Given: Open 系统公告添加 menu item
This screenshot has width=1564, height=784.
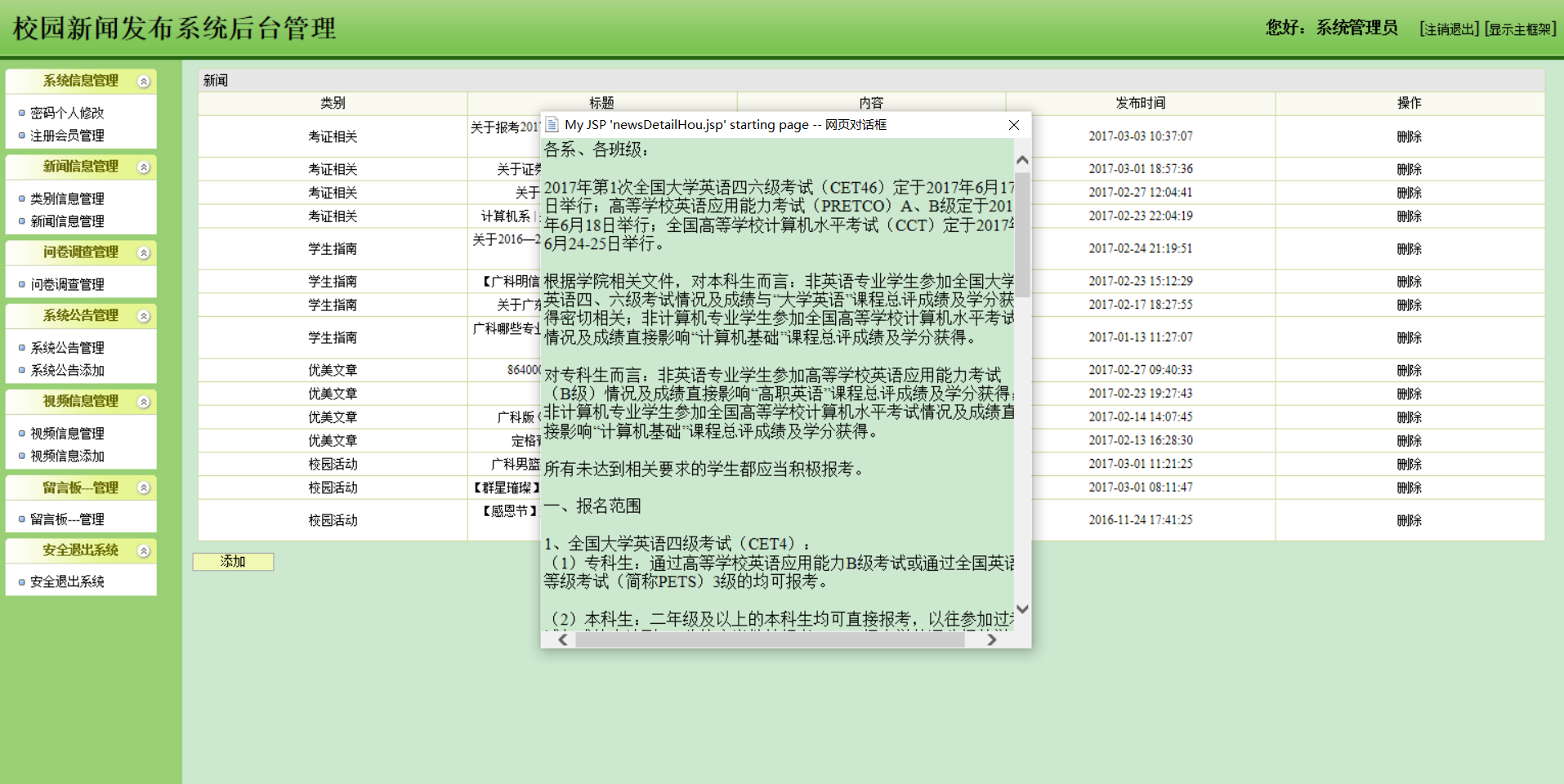Looking at the screenshot, I should click(67, 370).
